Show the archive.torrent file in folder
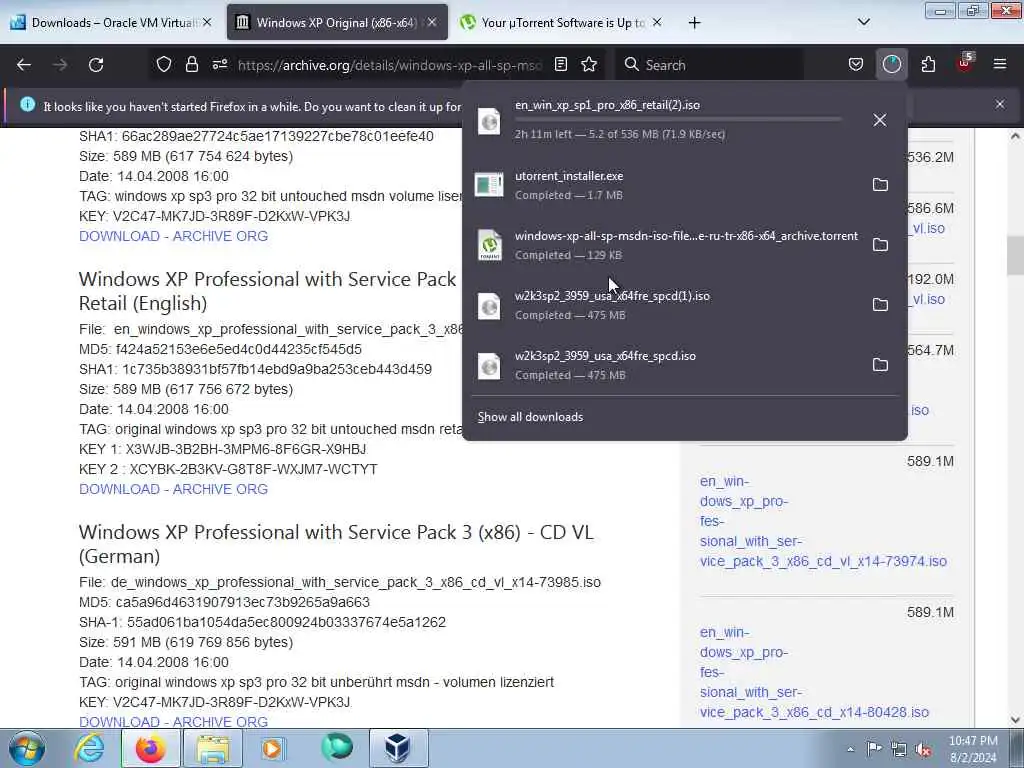 click(880, 245)
